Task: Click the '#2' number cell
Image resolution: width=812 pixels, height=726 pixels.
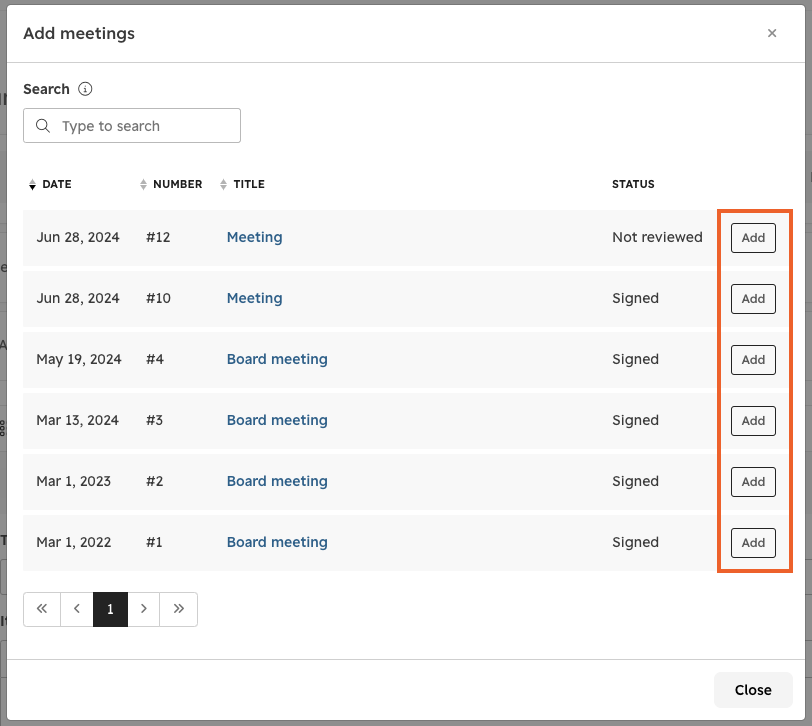Action: (x=154, y=481)
